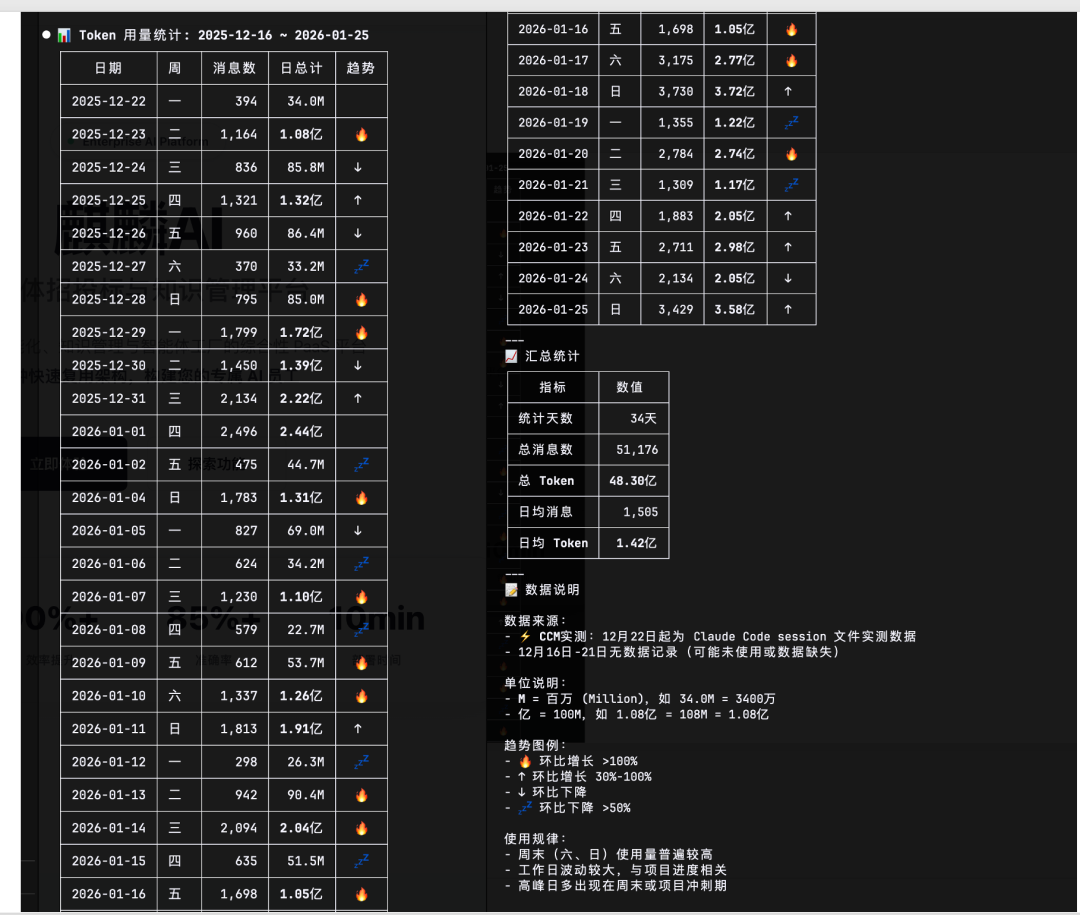Click the 指标 header in the summary table
This screenshot has height=915, width=1080.
point(551,387)
